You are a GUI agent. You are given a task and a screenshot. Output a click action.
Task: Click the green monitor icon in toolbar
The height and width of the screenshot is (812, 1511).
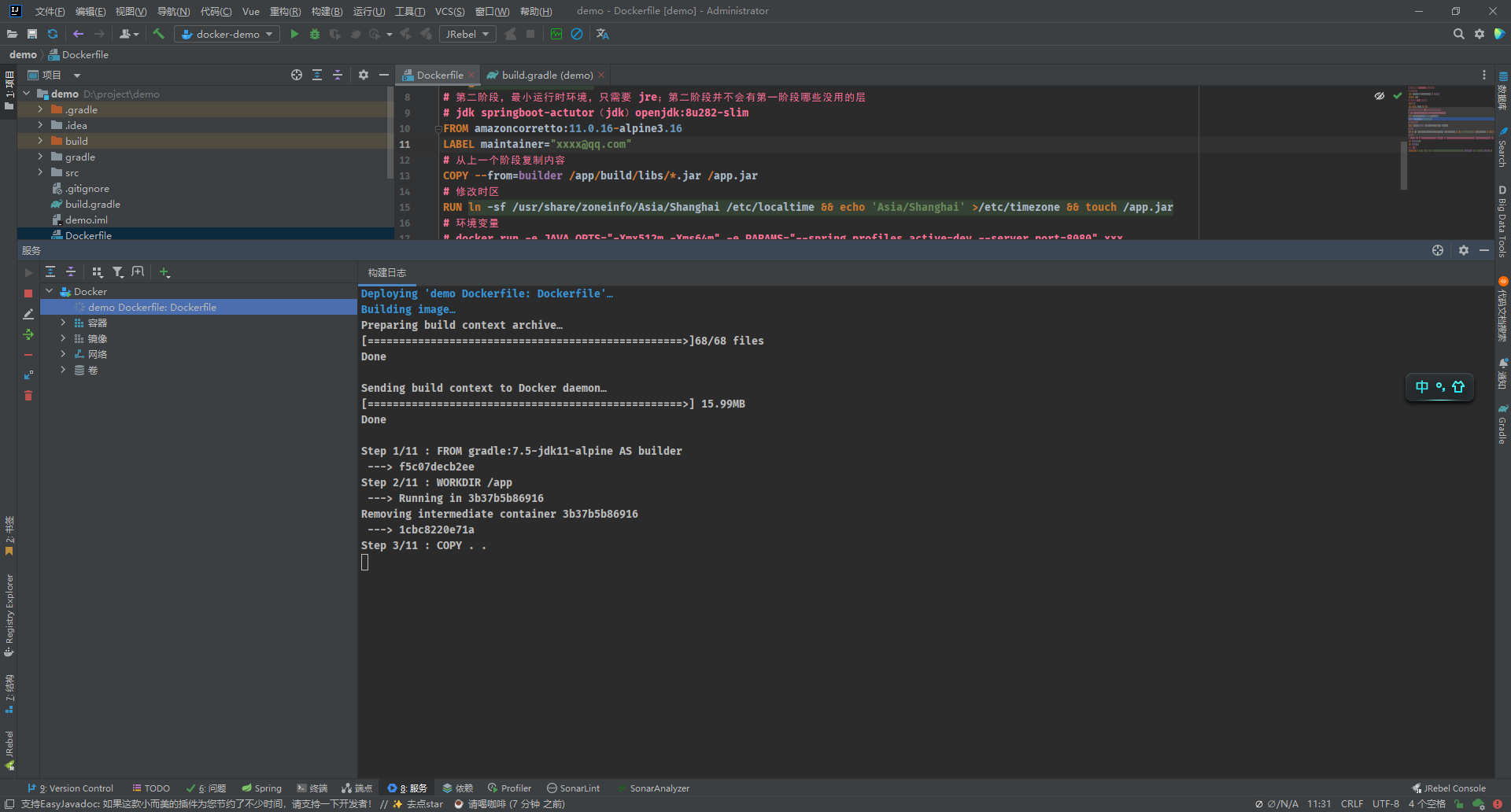[x=556, y=34]
